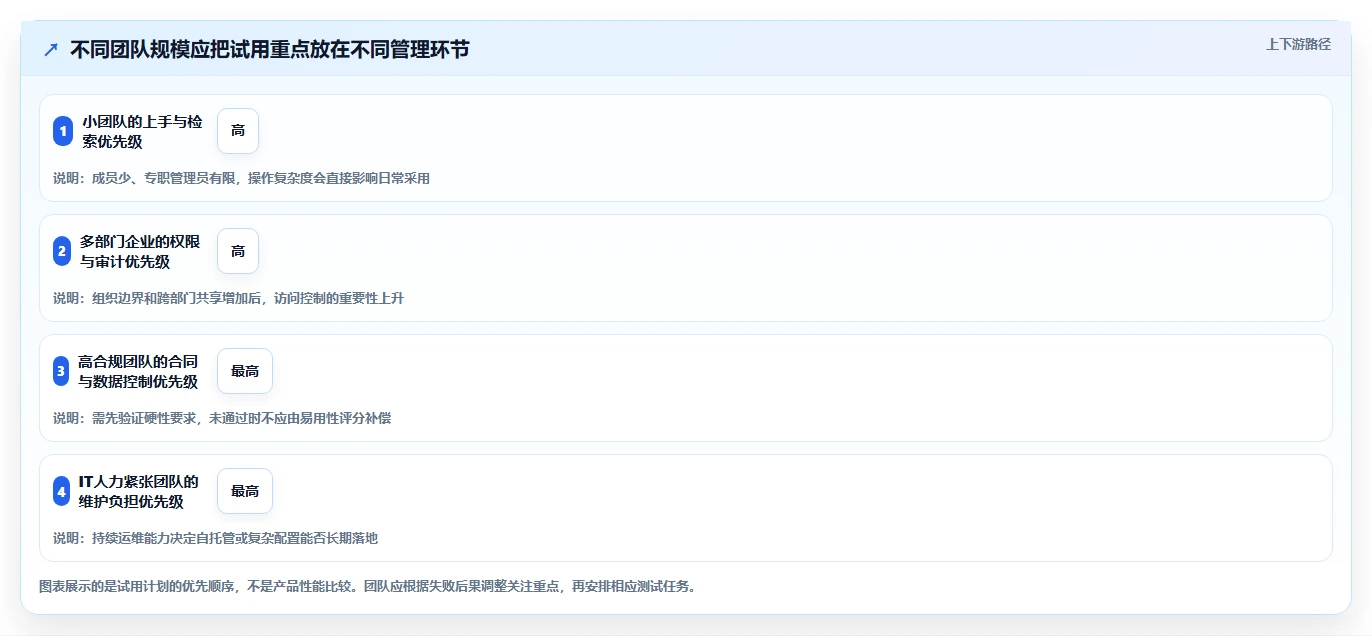
Task: Click the 上下游路径 label in the header
Action: click(x=1298, y=44)
